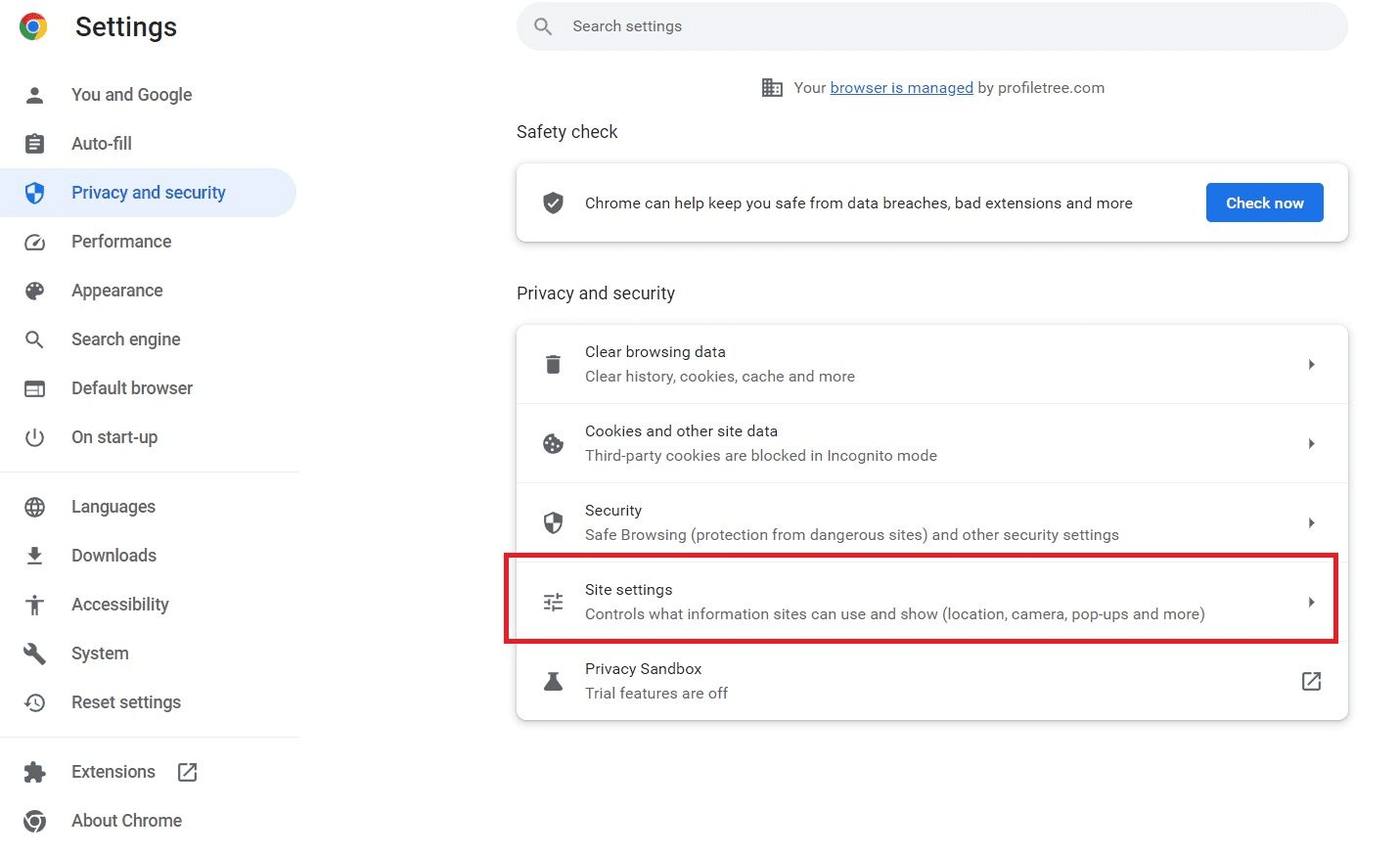Screen dimensions: 1400x856
Task: Click the clock-arrow icon for Reset settings
Action: coord(34,702)
